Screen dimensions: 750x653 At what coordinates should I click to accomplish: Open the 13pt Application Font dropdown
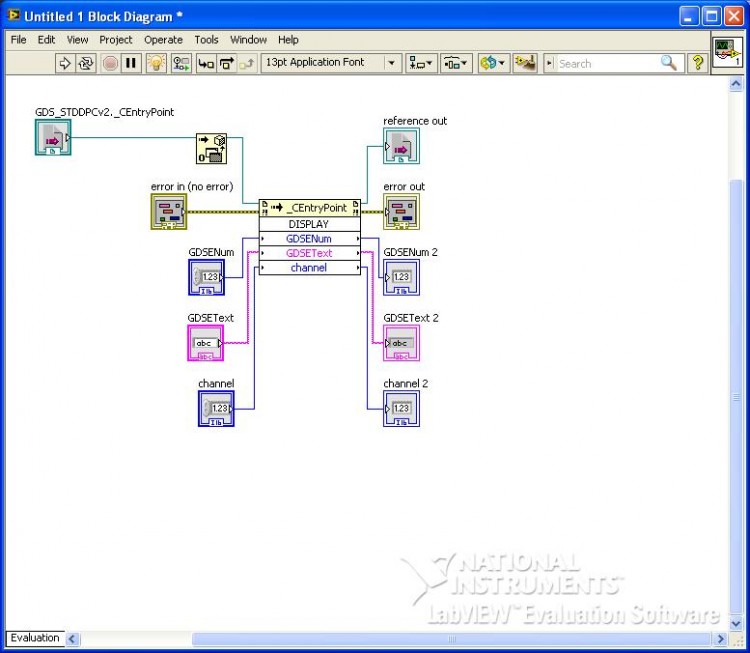coord(331,63)
